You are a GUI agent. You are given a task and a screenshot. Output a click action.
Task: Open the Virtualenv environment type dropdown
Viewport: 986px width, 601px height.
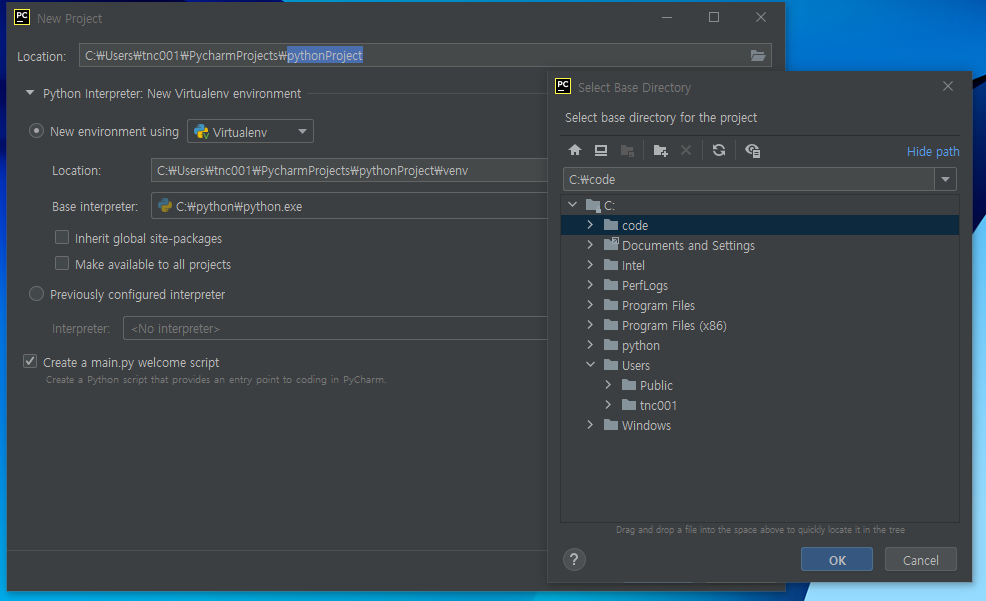pos(250,131)
